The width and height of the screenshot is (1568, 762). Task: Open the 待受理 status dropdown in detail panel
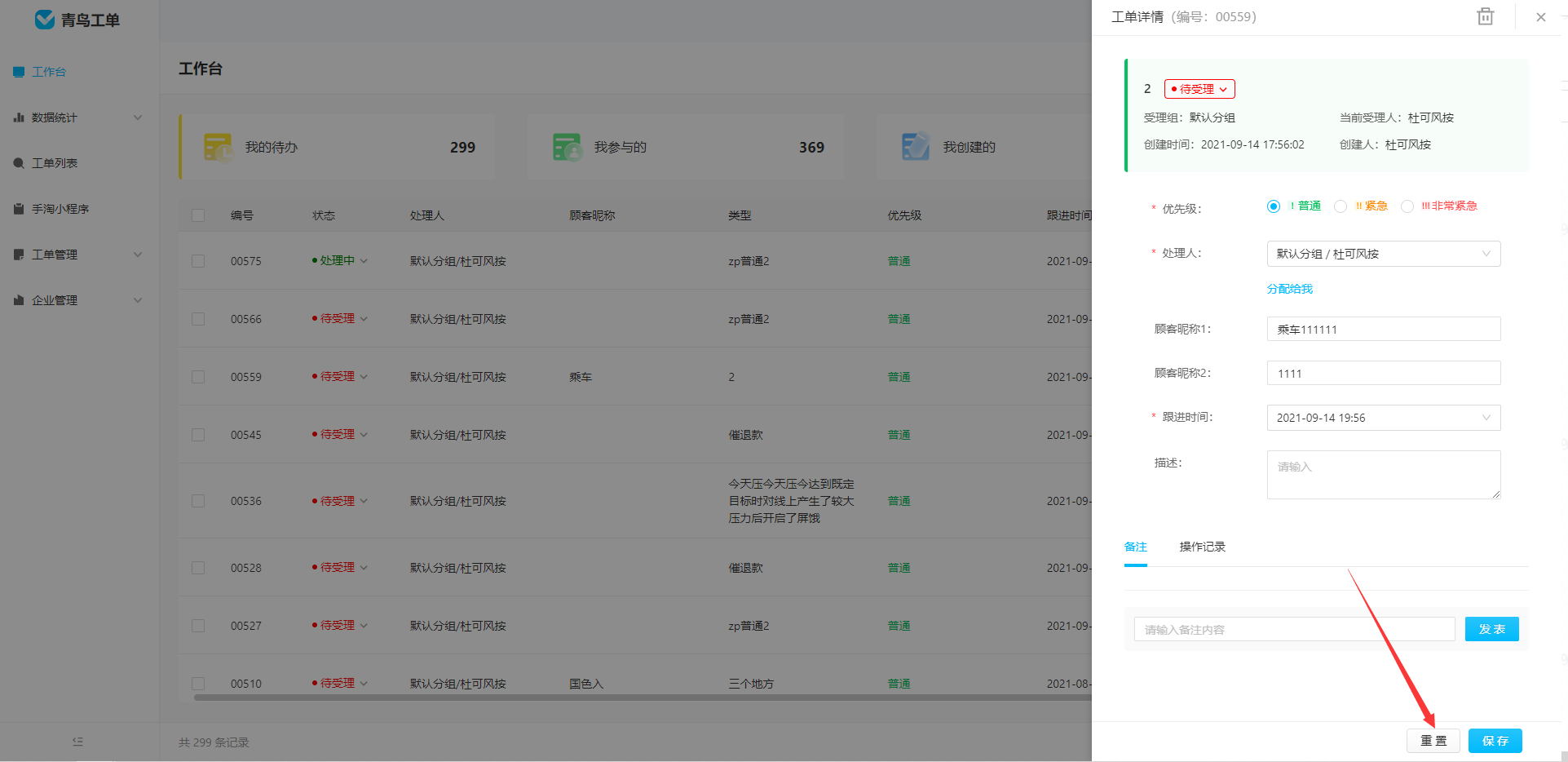click(1199, 89)
